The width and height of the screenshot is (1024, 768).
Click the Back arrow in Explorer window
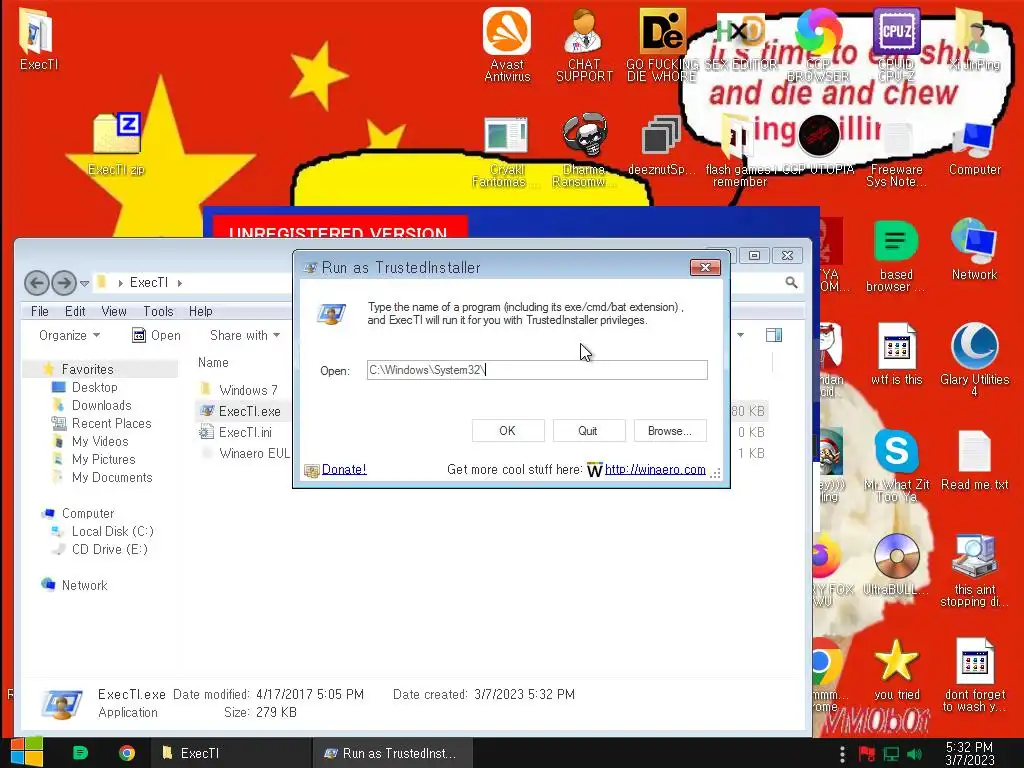pyautogui.click(x=37, y=283)
